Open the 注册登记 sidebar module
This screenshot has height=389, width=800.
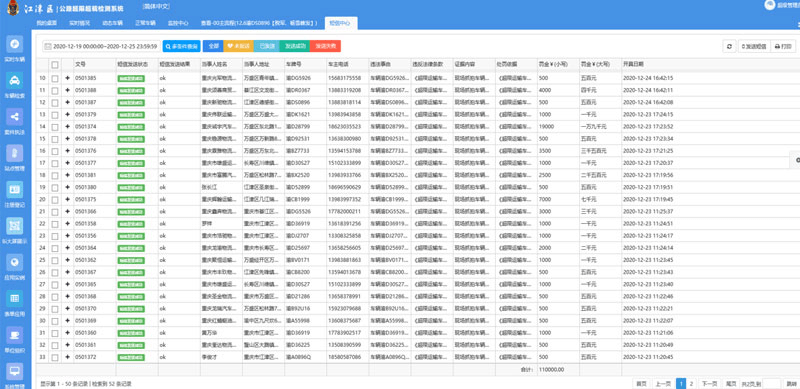14,194
